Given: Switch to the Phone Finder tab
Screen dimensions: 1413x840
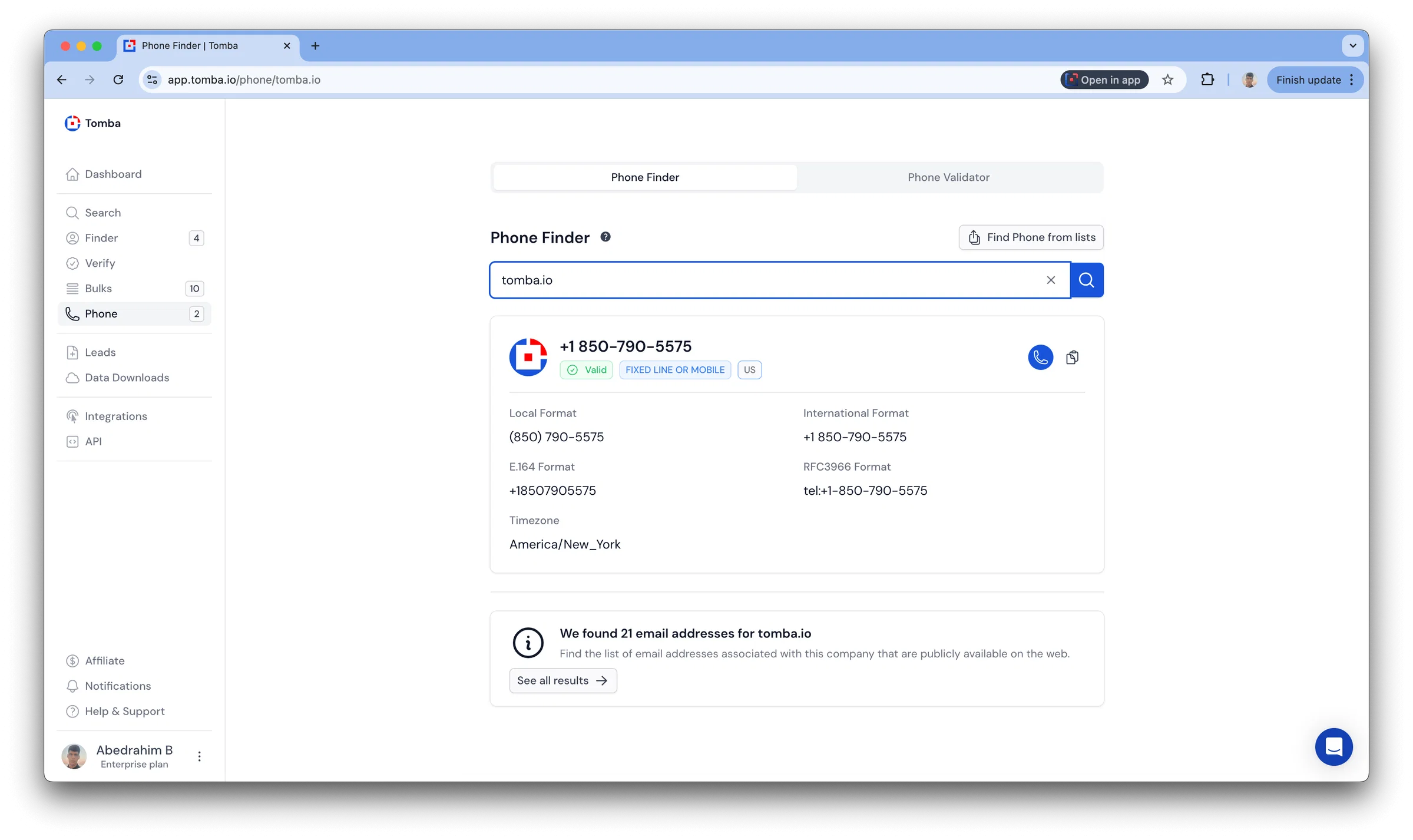Looking at the screenshot, I should (x=645, y=177).
